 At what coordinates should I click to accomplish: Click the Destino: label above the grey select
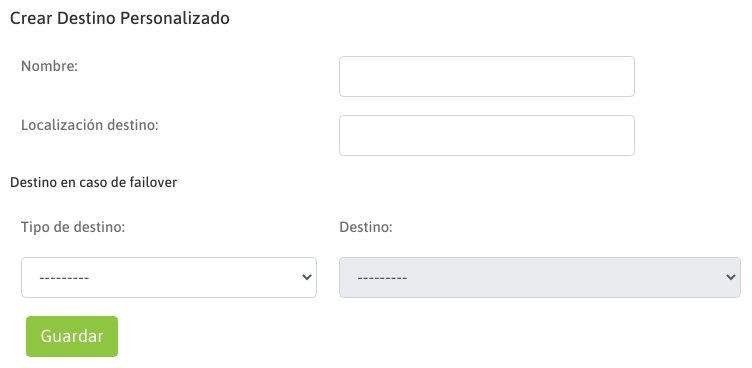tap(365, 227)
